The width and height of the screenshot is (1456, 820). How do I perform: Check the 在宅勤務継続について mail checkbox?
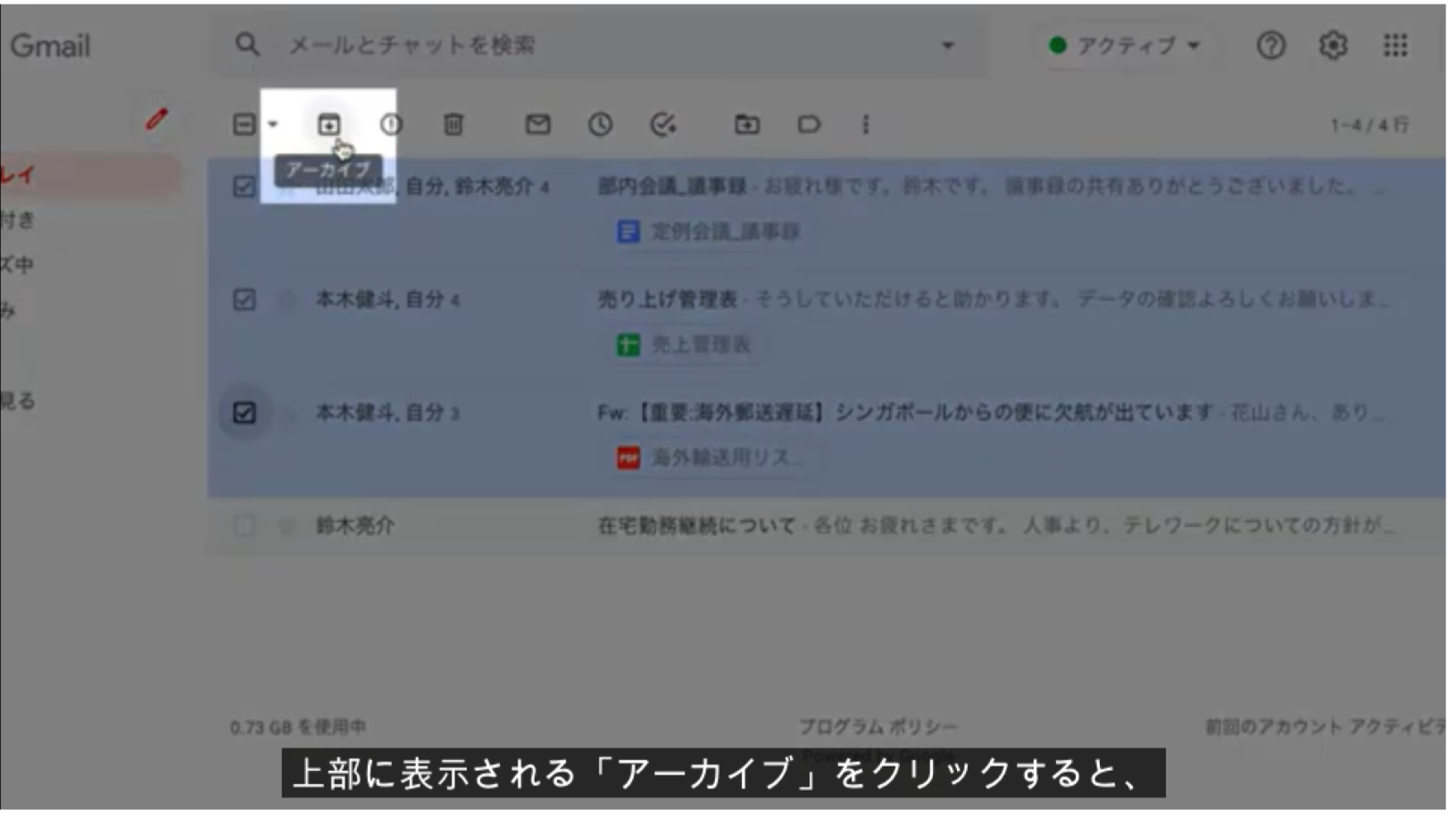point(244,526)
